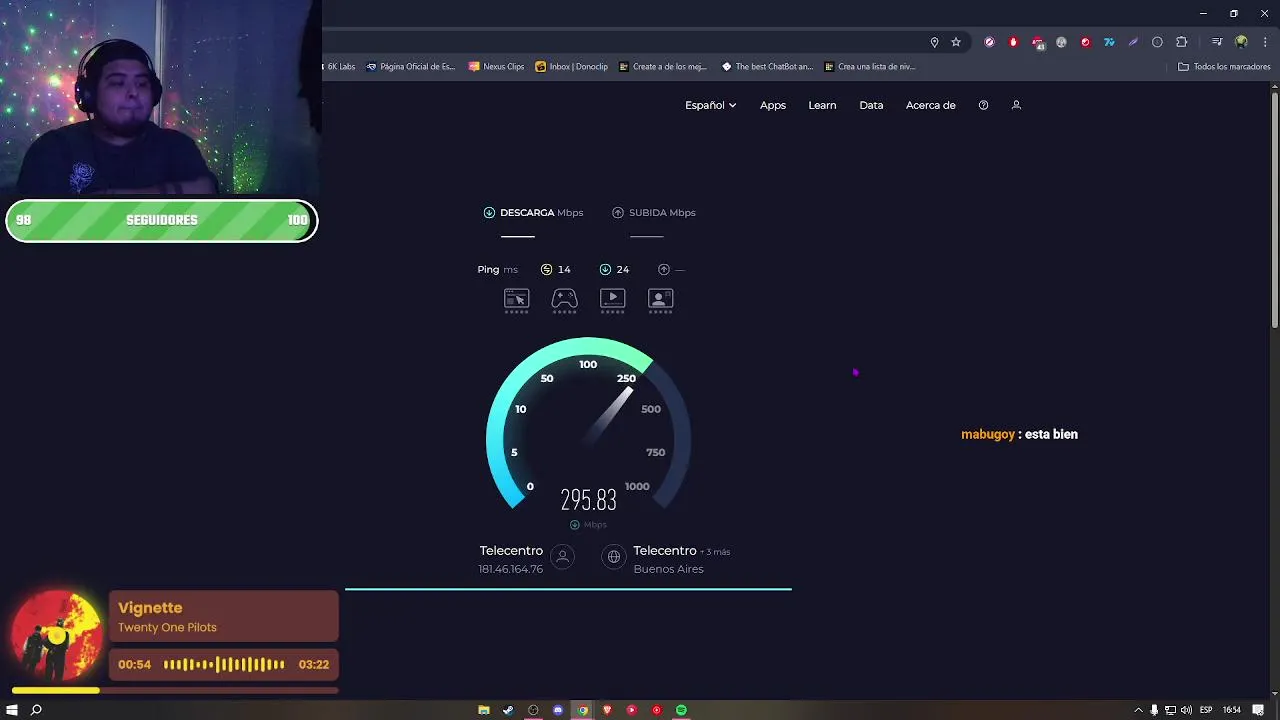Viewport: 1280px width, 720px height.
Task: Click the user account icon in Speedtest header
Action: pyautogui.click(x=1016, y=105)
